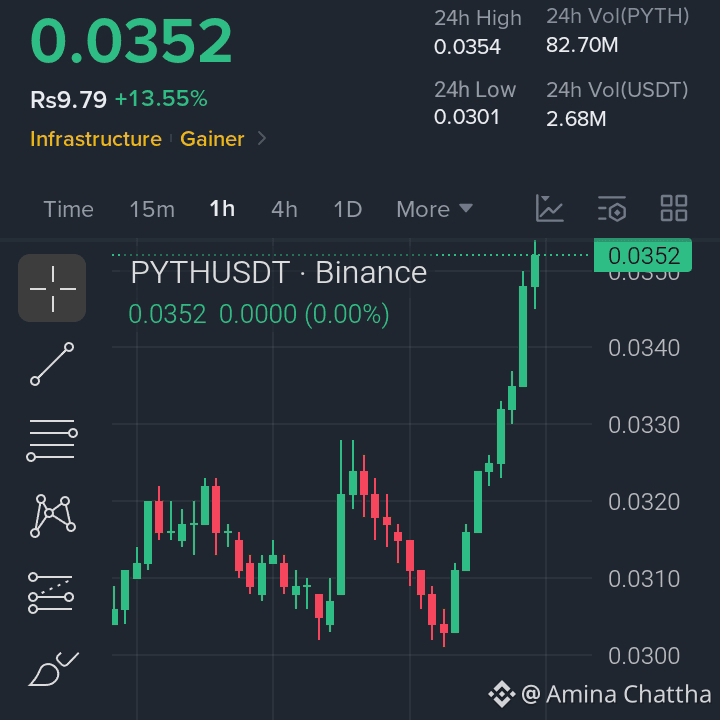
Task: Click the 24h Vol(PYTH) value 82.70M
Action: pyautogui.click(x=582, y=45)
